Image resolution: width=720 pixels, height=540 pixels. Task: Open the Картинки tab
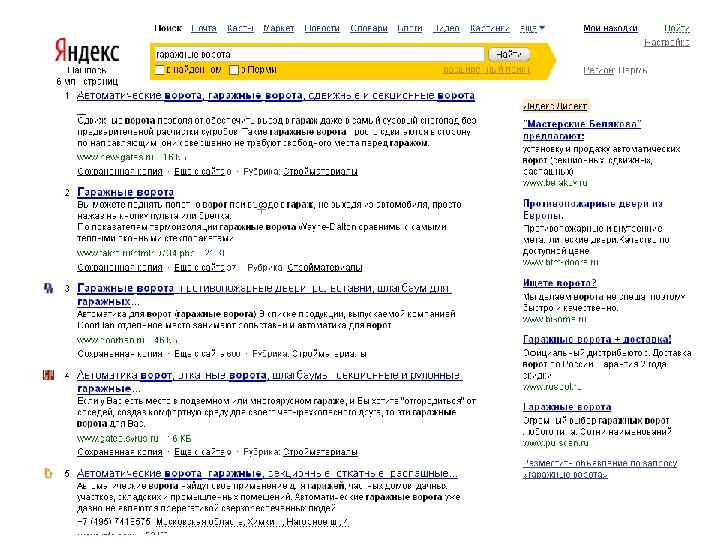[489, 28]
